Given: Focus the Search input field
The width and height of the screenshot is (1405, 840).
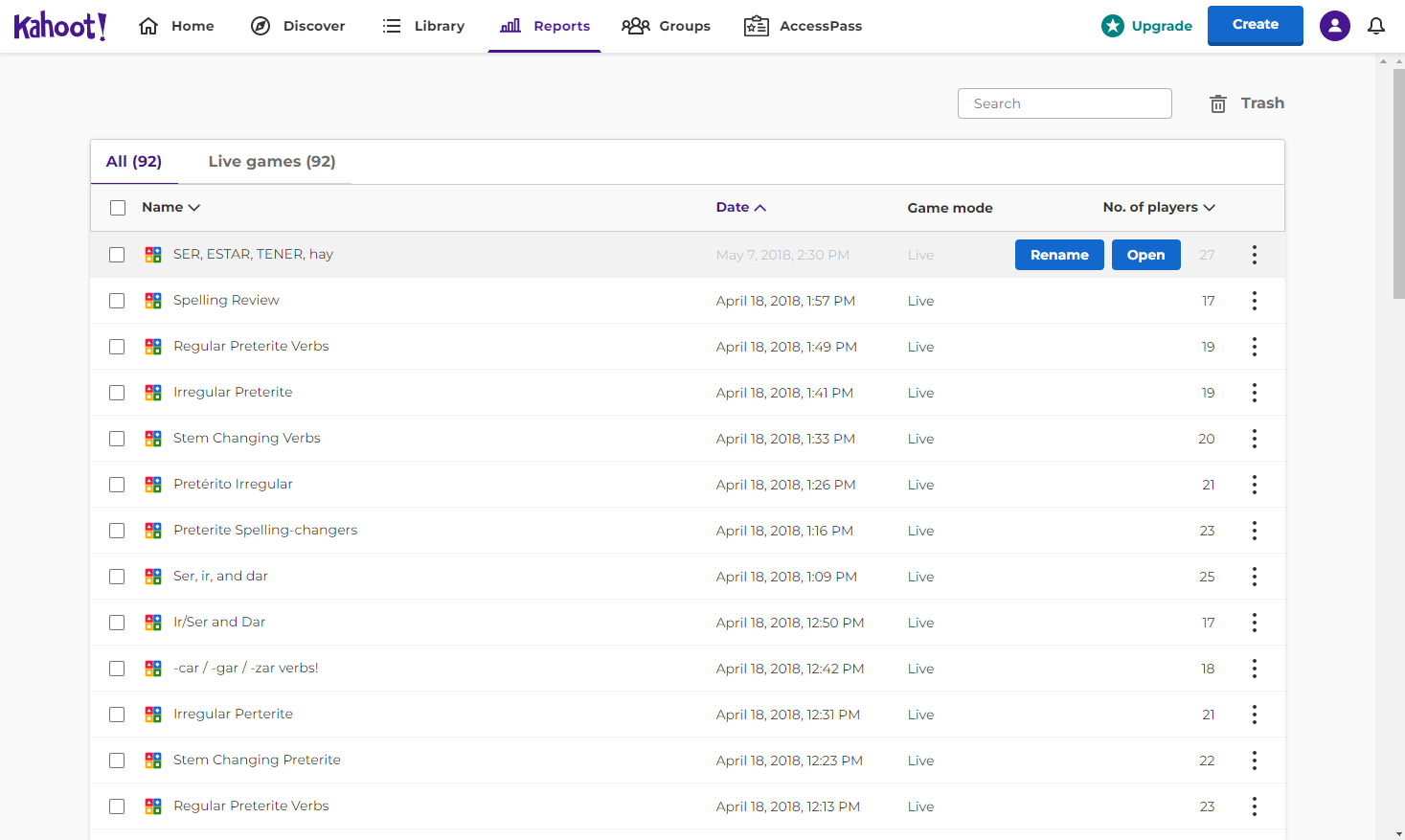Looking at the screenshot, I should click(1064, 103).
